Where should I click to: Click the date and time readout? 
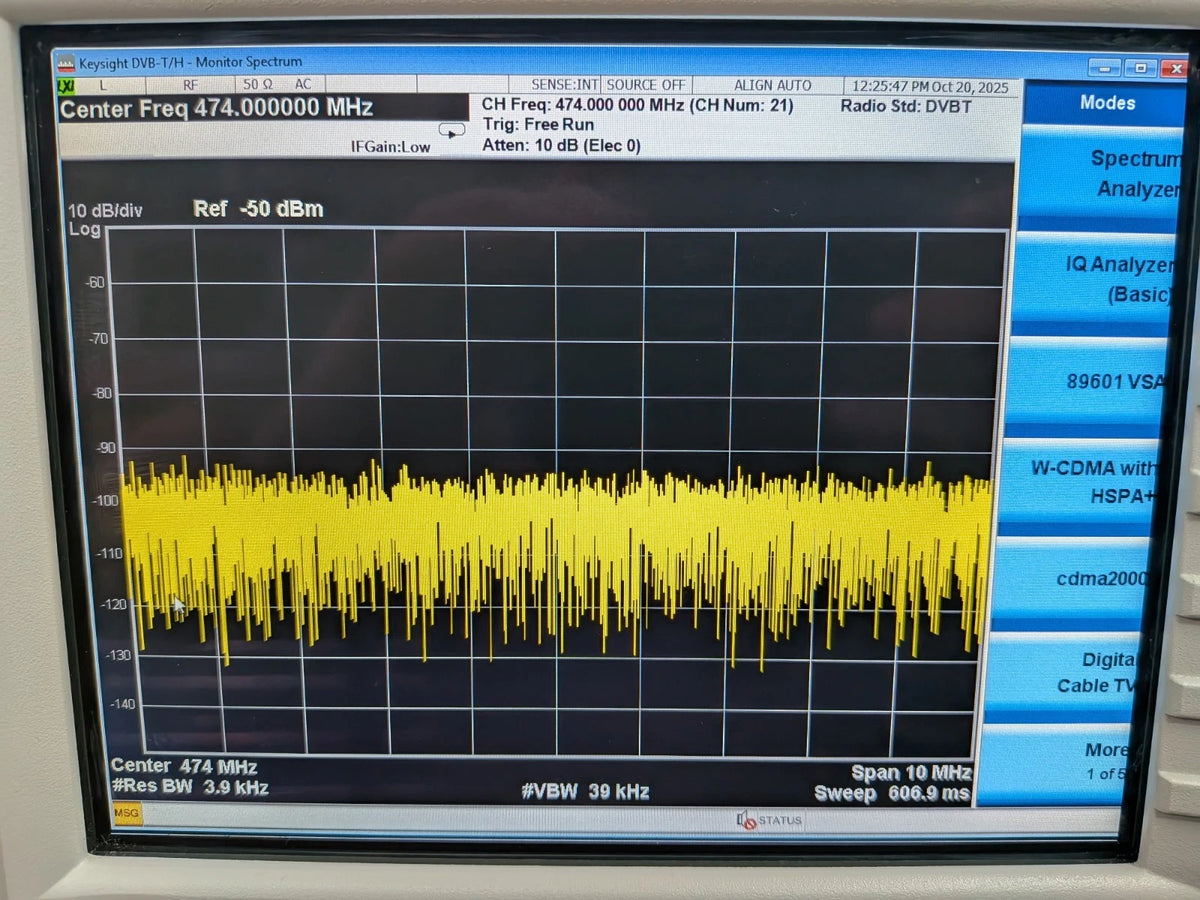(931, 87)
